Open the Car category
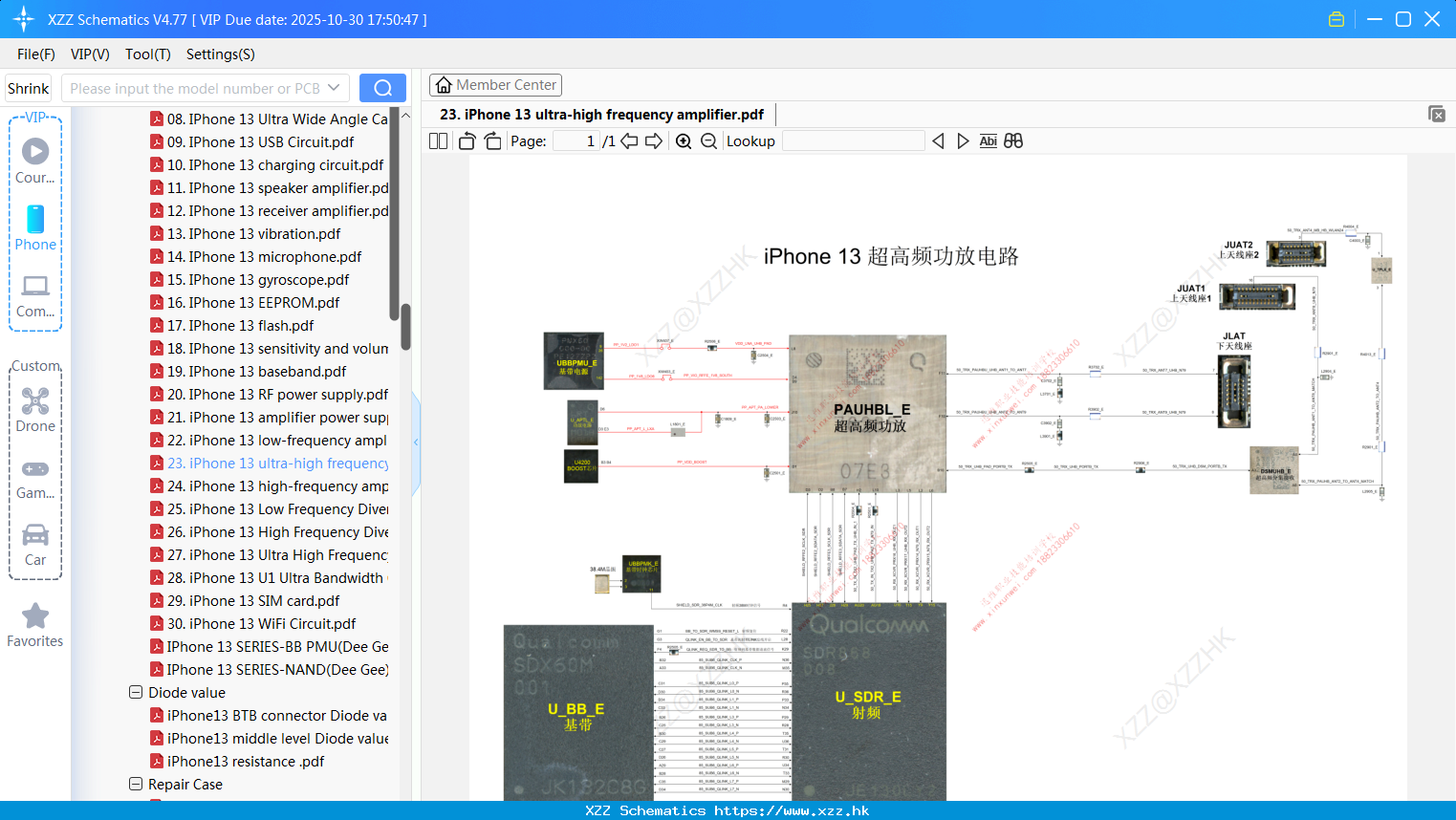This screenshot has height=820, width=1456. (x=35, y=545)
